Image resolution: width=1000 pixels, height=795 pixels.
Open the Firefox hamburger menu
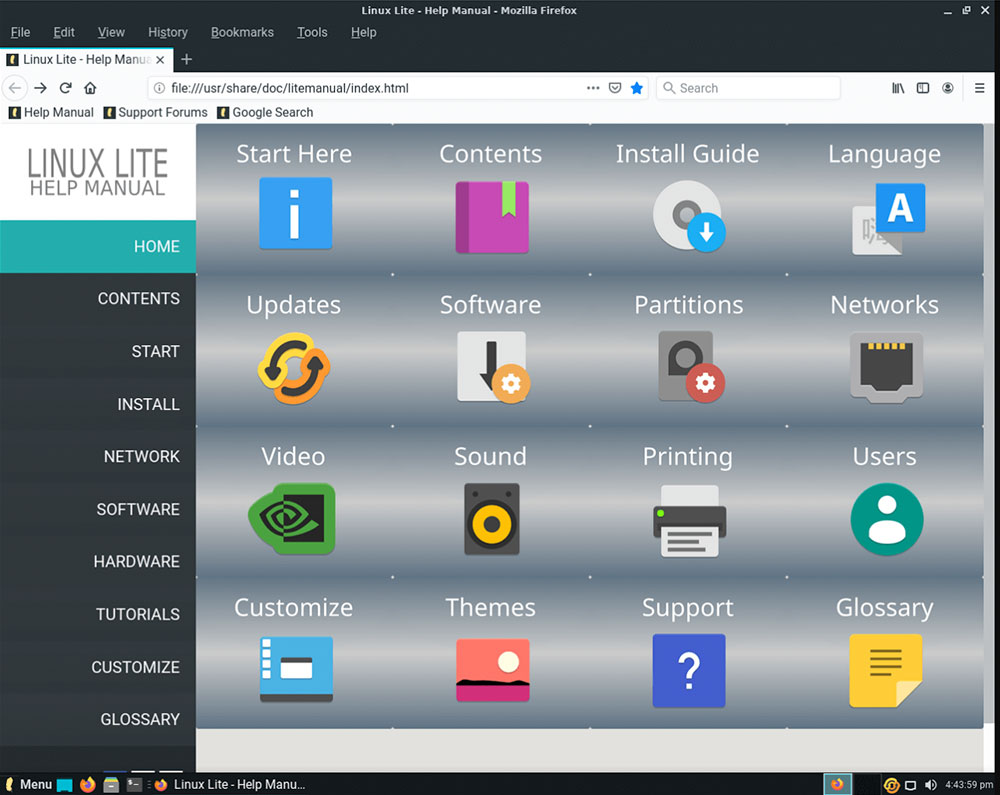pyautogui.click(x=980, y=88)
